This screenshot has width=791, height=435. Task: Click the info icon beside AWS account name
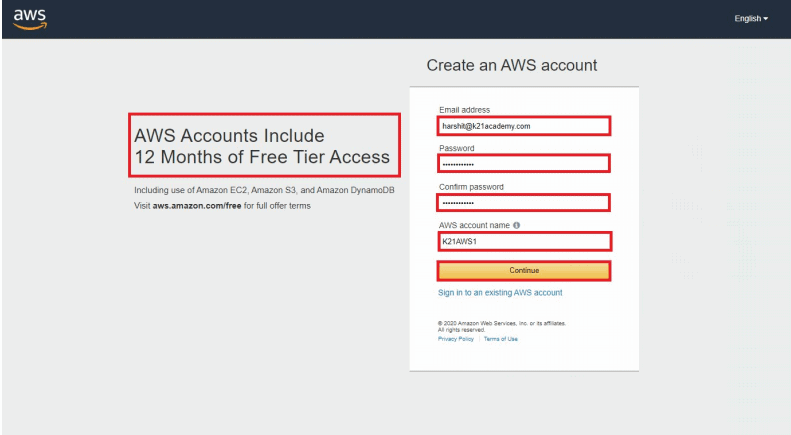(x=517, y=225)
